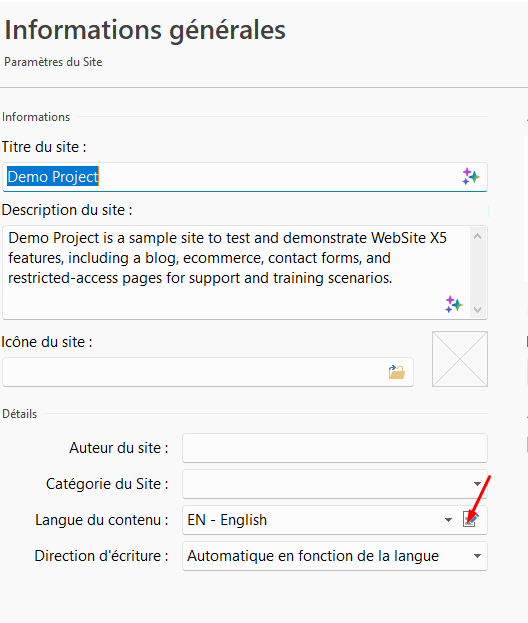
Task: Generate description with the AI sparkle icon
Action: [x=454, y=304]
